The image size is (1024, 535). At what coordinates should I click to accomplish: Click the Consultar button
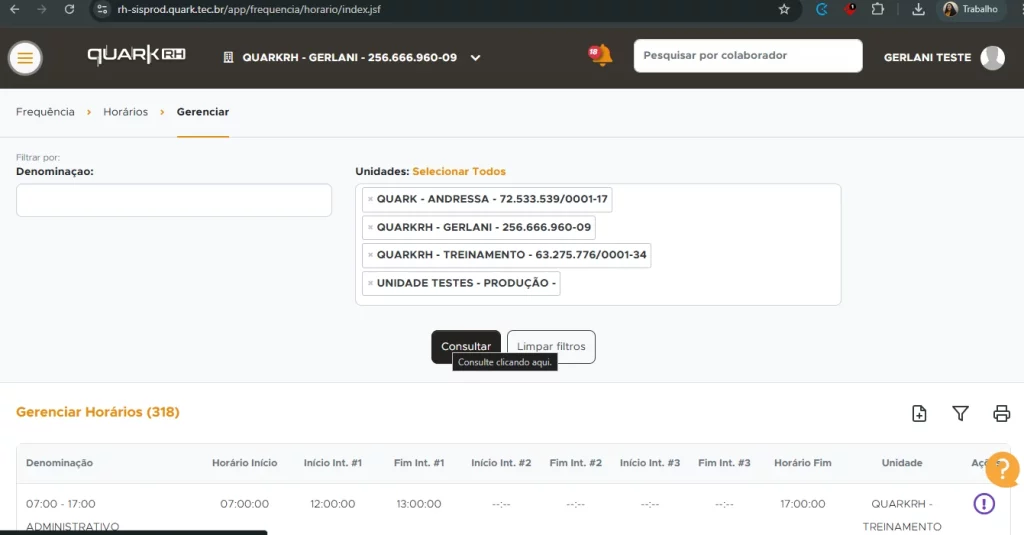tap(465, 346)
